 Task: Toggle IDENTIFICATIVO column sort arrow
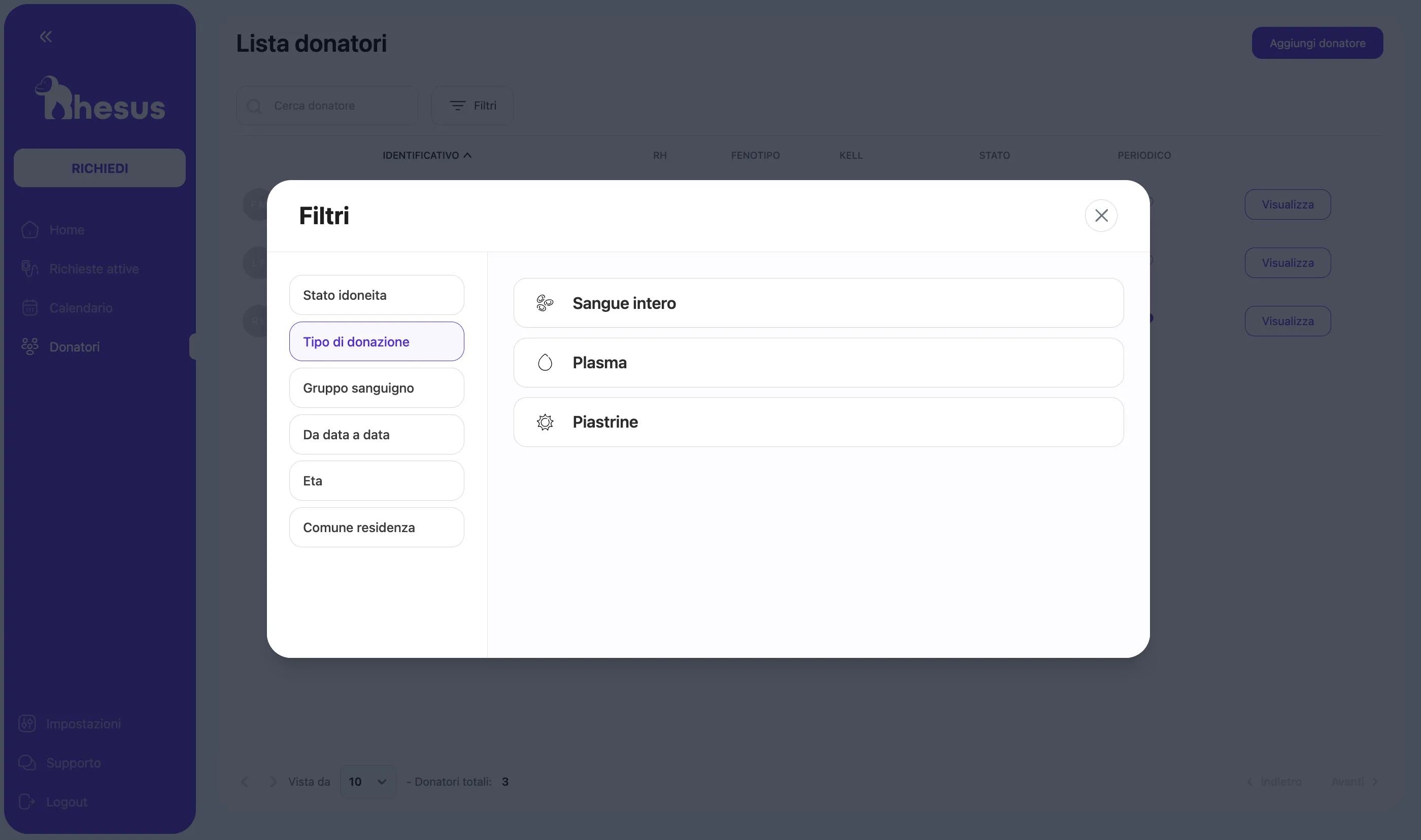pos(467,155)
